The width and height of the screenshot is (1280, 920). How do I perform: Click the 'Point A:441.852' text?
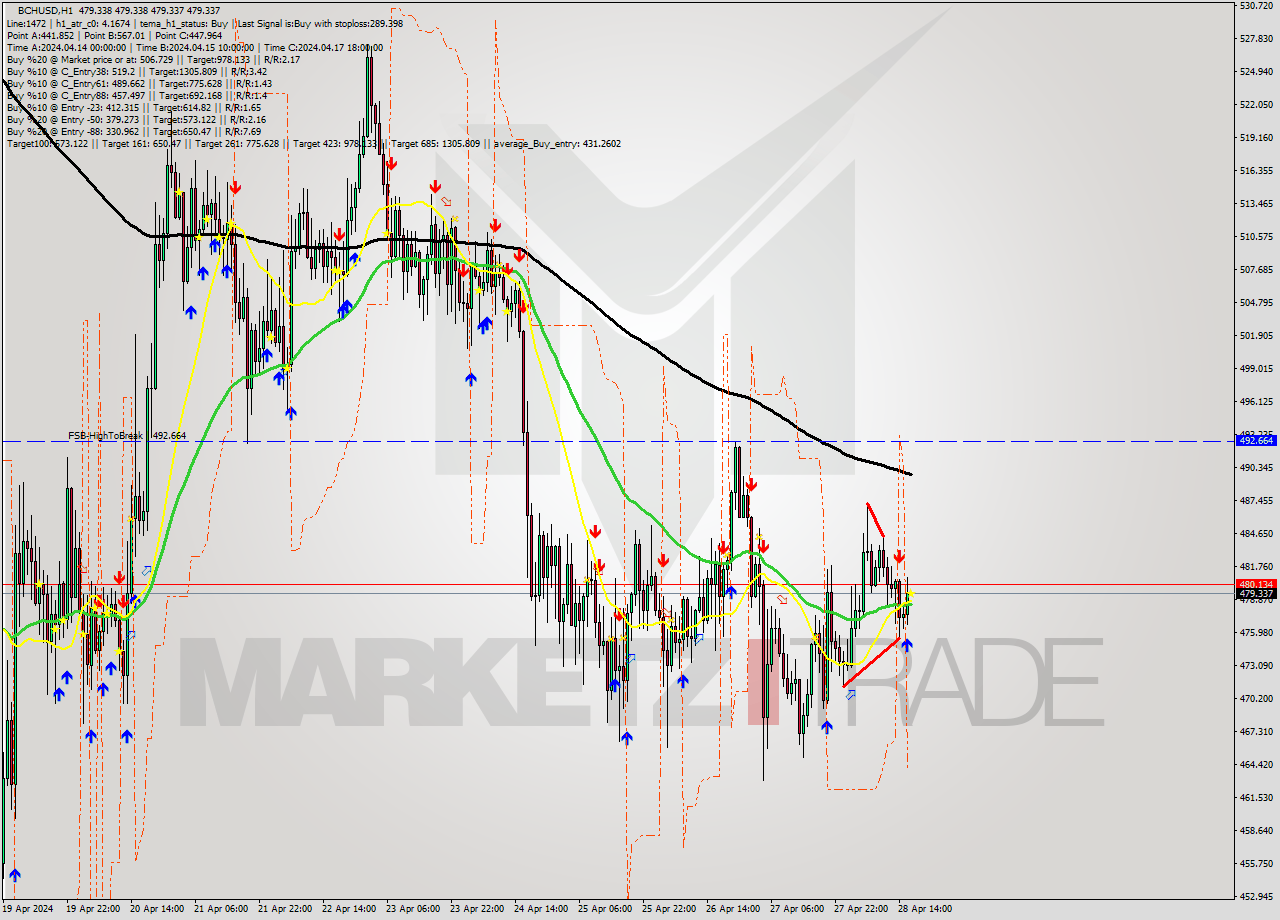[40, 35]
